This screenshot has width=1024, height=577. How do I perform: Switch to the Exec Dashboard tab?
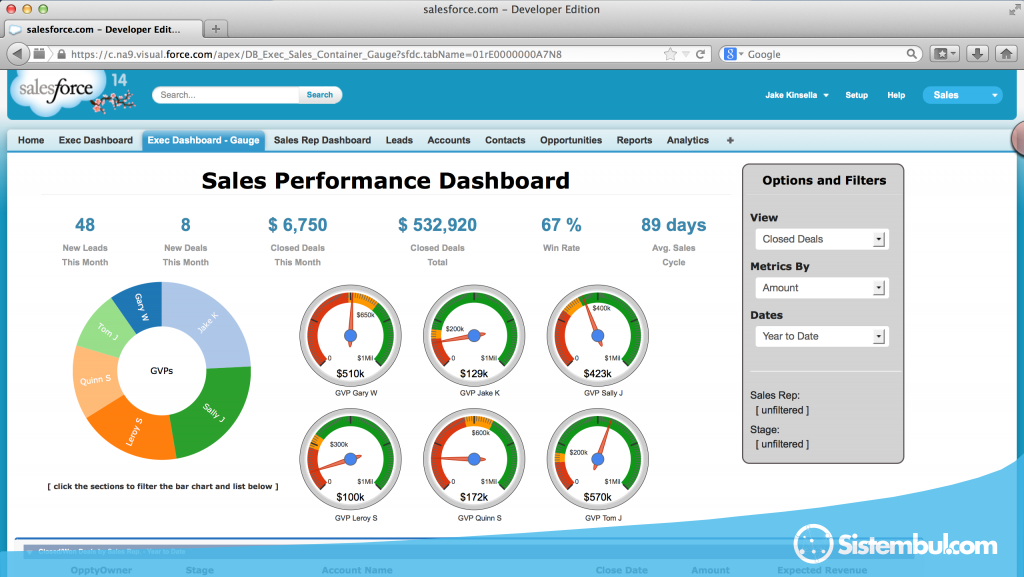click(x=95, y=140)
